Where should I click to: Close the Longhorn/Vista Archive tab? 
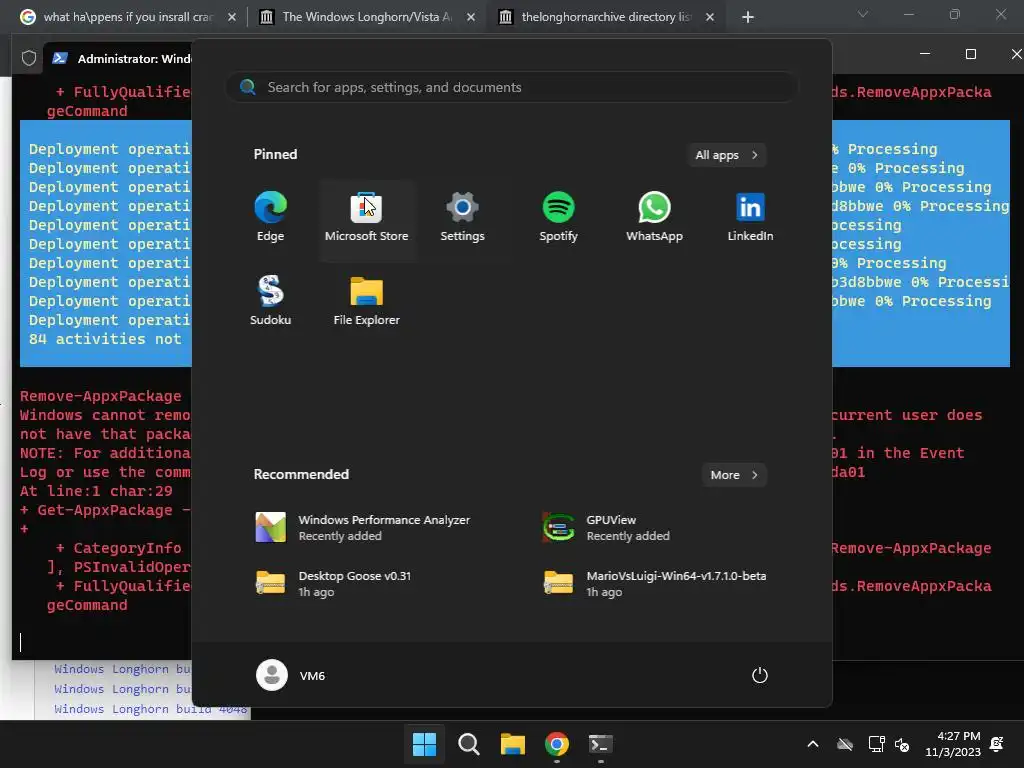(x=471, y=17)
